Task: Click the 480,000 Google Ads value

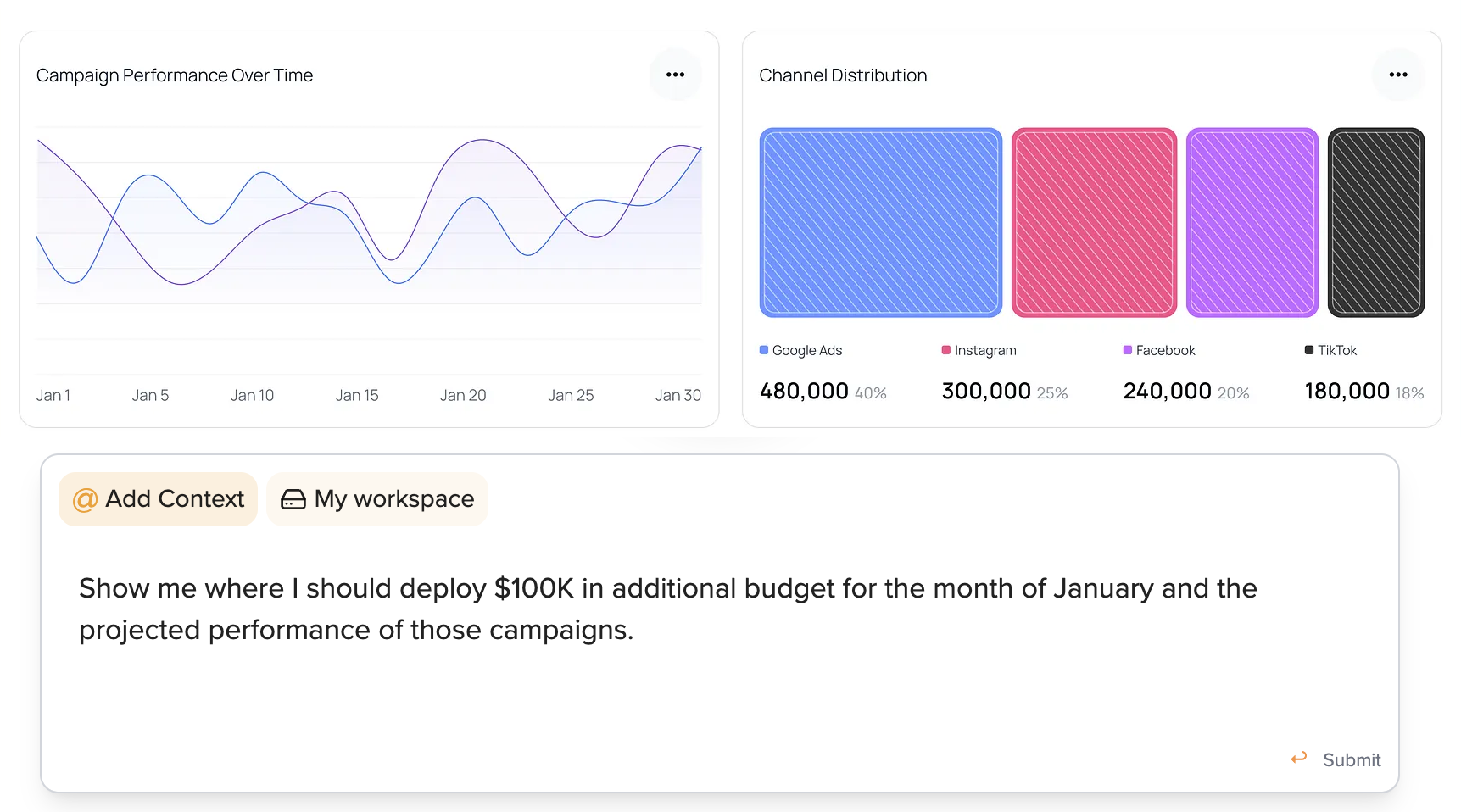Action: (804, 391)
